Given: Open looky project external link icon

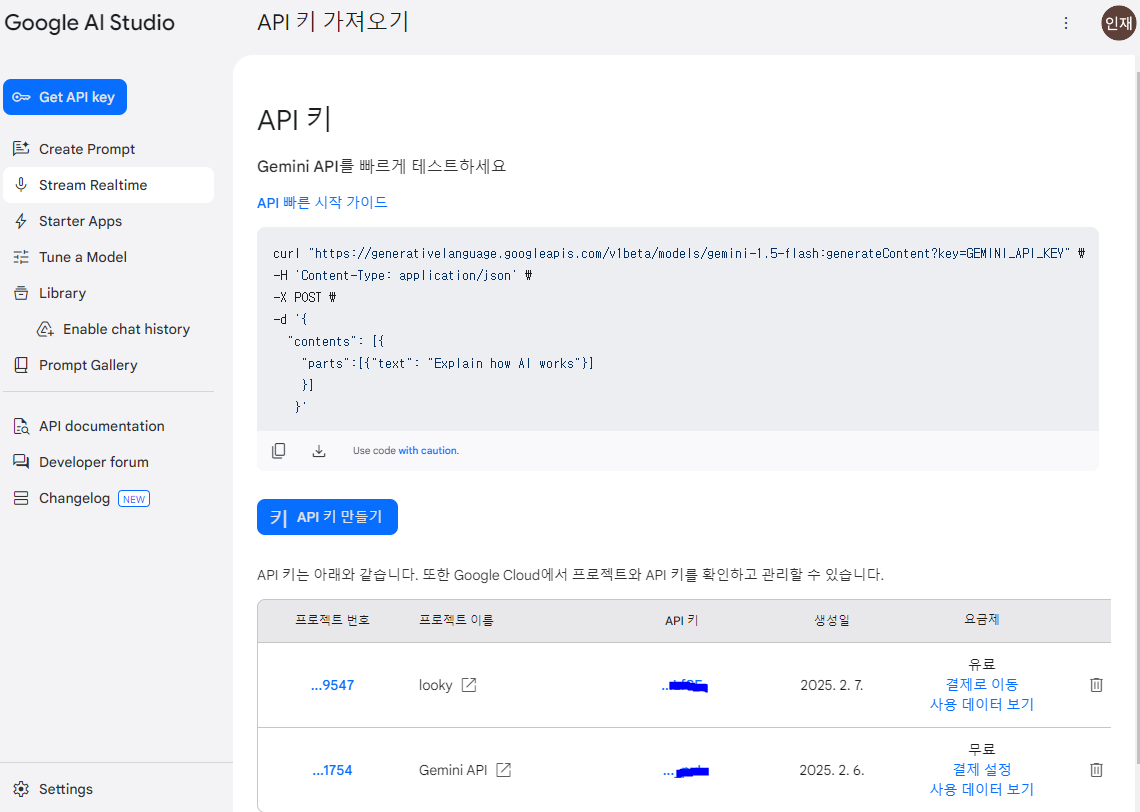Looking at the screenshot, I should 469,685.
